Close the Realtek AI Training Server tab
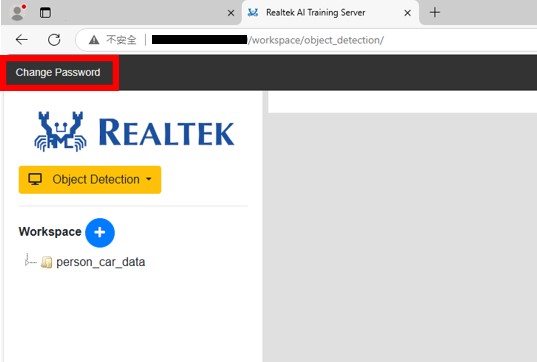 408,13
